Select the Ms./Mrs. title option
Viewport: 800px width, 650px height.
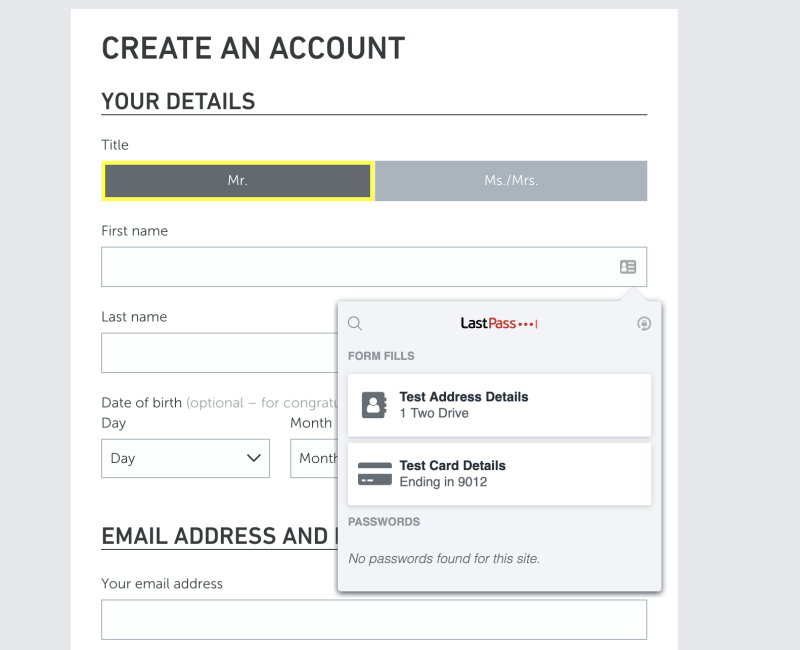coord(511,181)
